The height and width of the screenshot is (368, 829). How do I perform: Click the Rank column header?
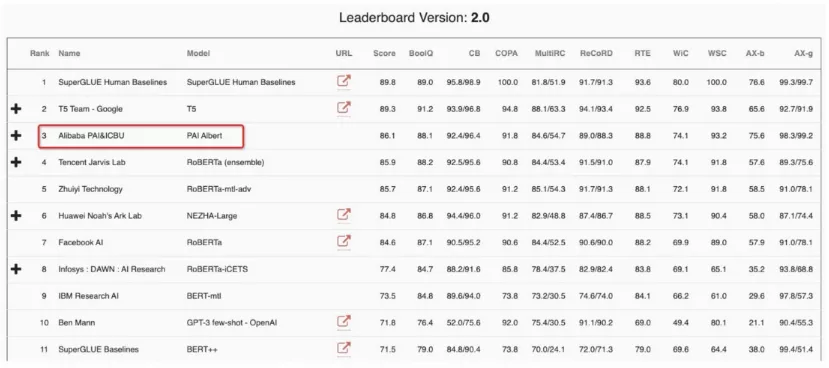point(40,53)
